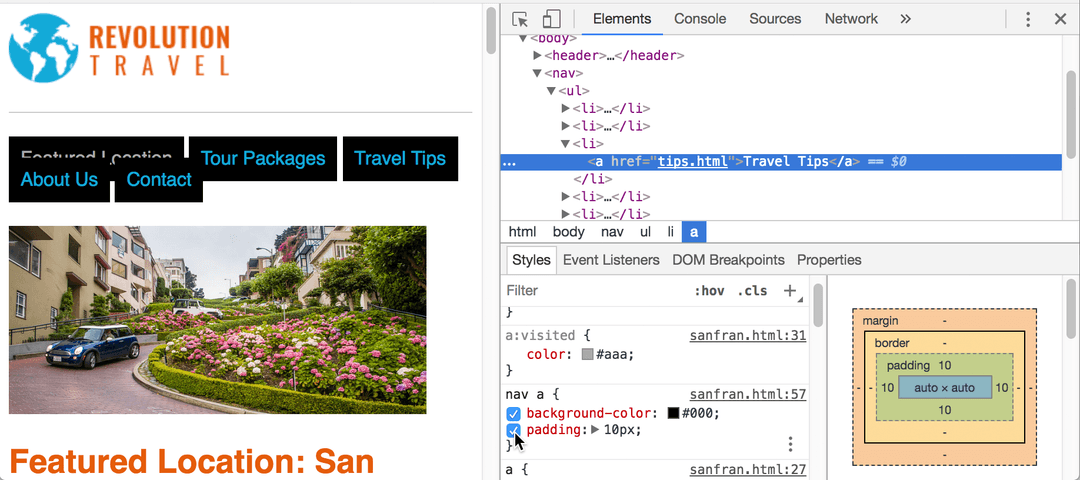Collapse the nav element node
The image size is (1080, 480).
click(x=537, y=73)
